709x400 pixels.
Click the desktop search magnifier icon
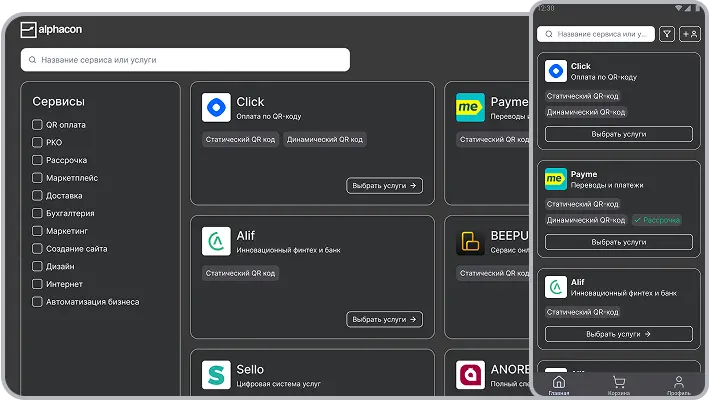(33, 60)
